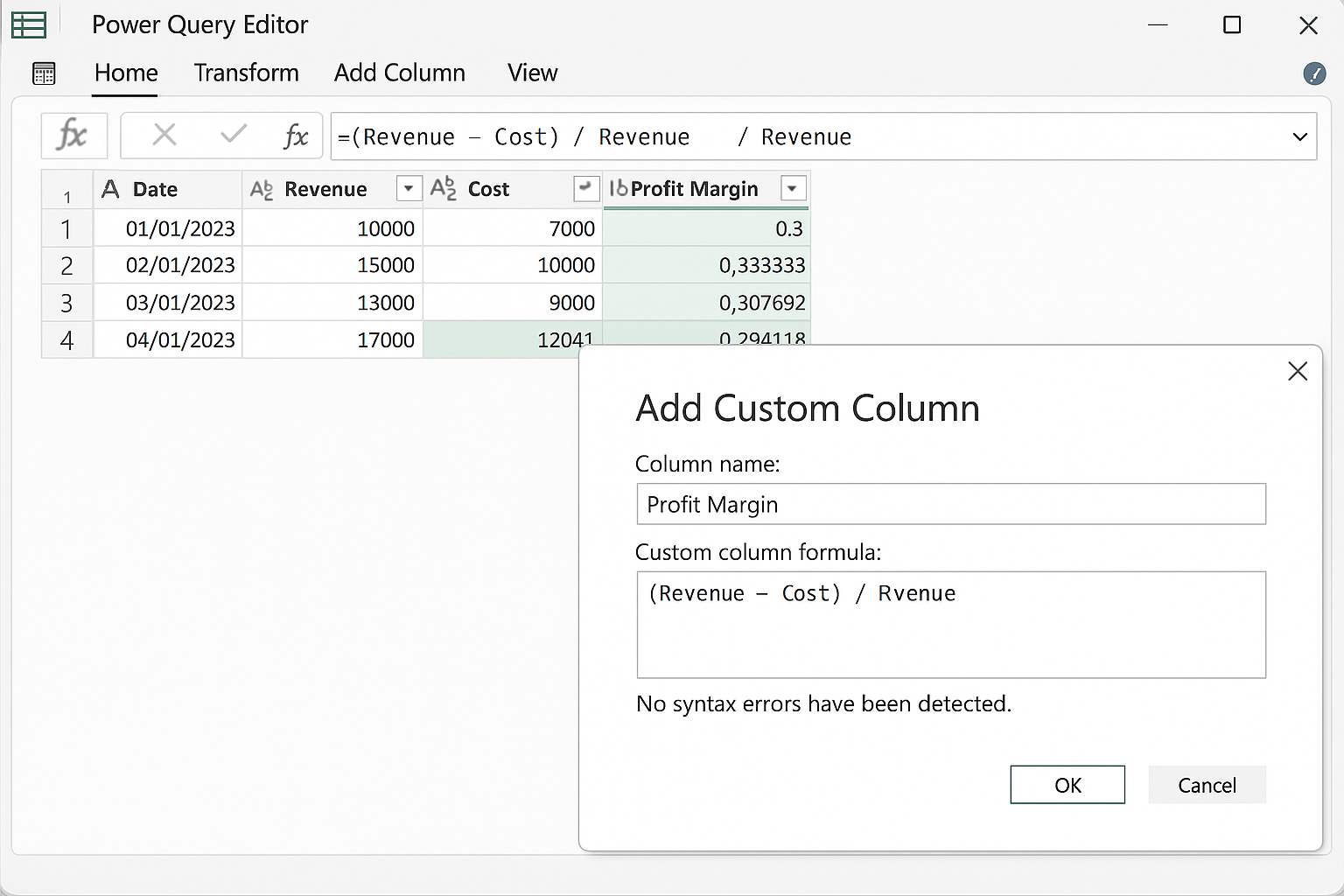Select the Date column header
The image size is (1344, 896).
168,189
